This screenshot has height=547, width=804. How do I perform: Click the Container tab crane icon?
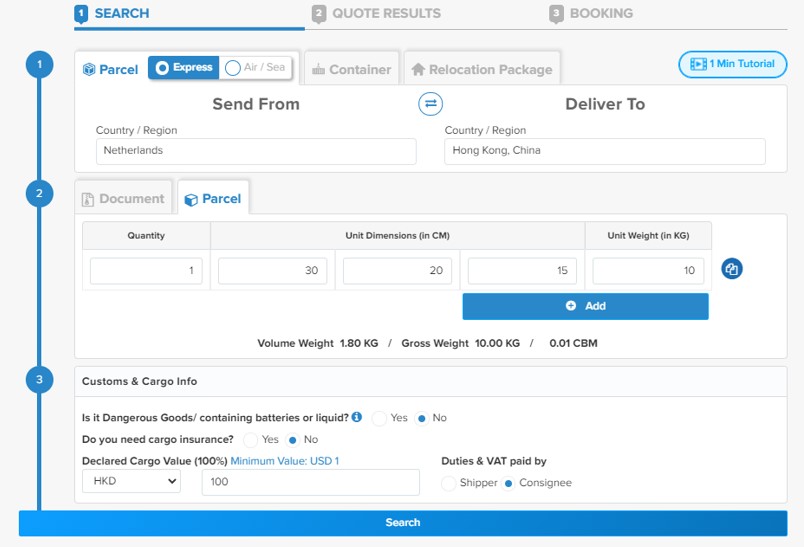click(x=318, y=69)
